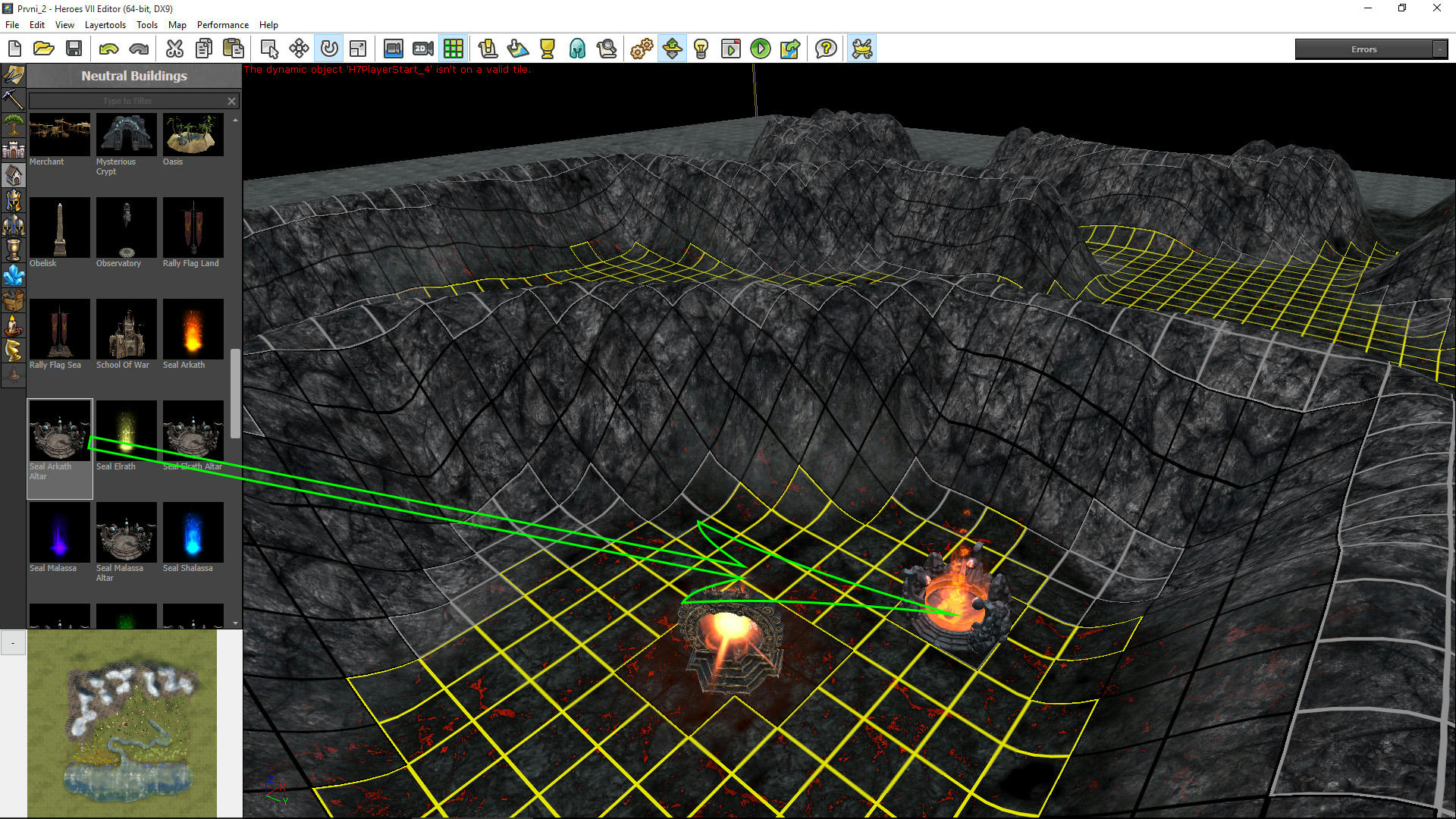Select the Seal Malassa Altar thumbnail
The width and height of the screenshot is (1456, 819).
click(x=126, y=532)
